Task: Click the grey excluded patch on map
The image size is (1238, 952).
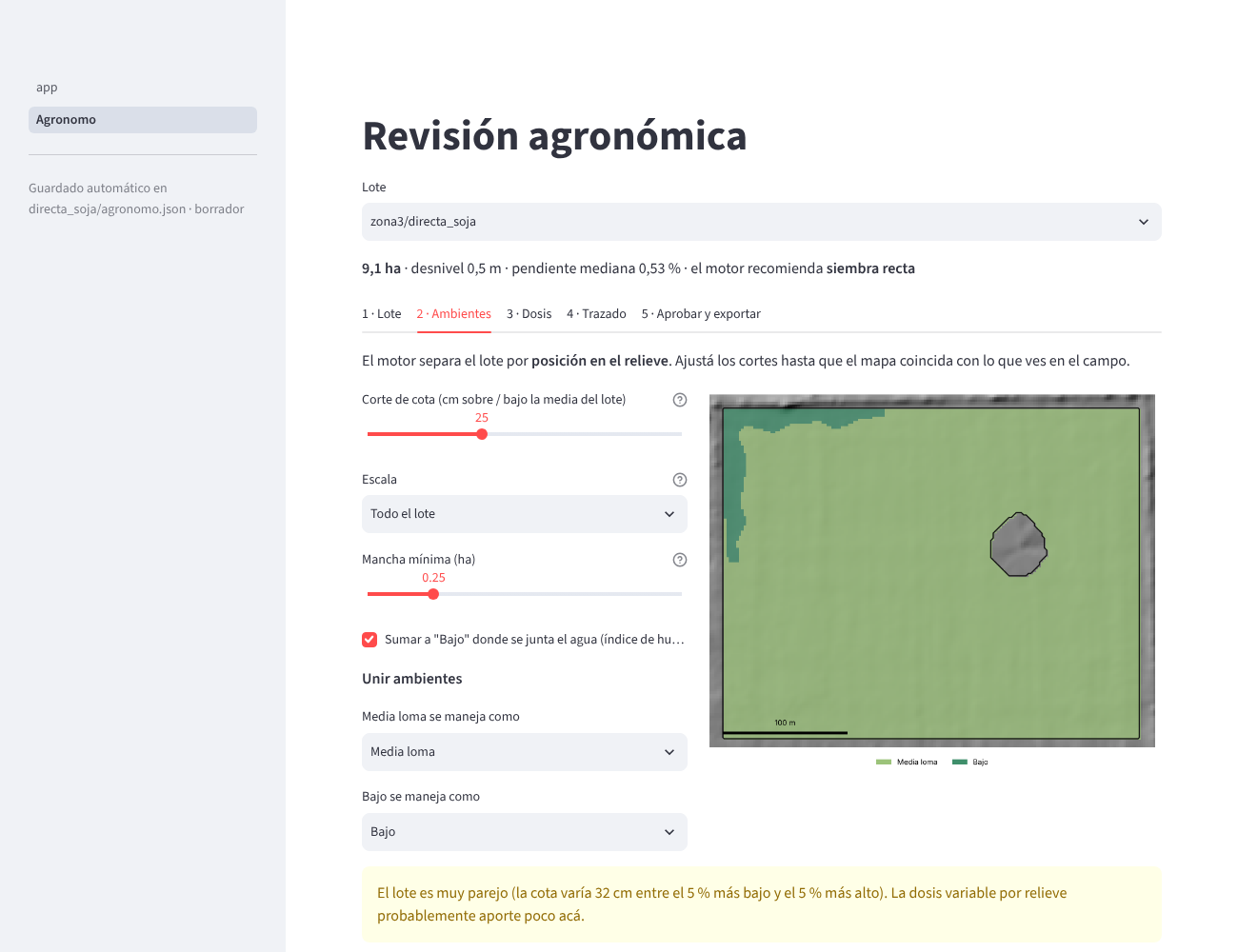Action: click(1018, 545)
